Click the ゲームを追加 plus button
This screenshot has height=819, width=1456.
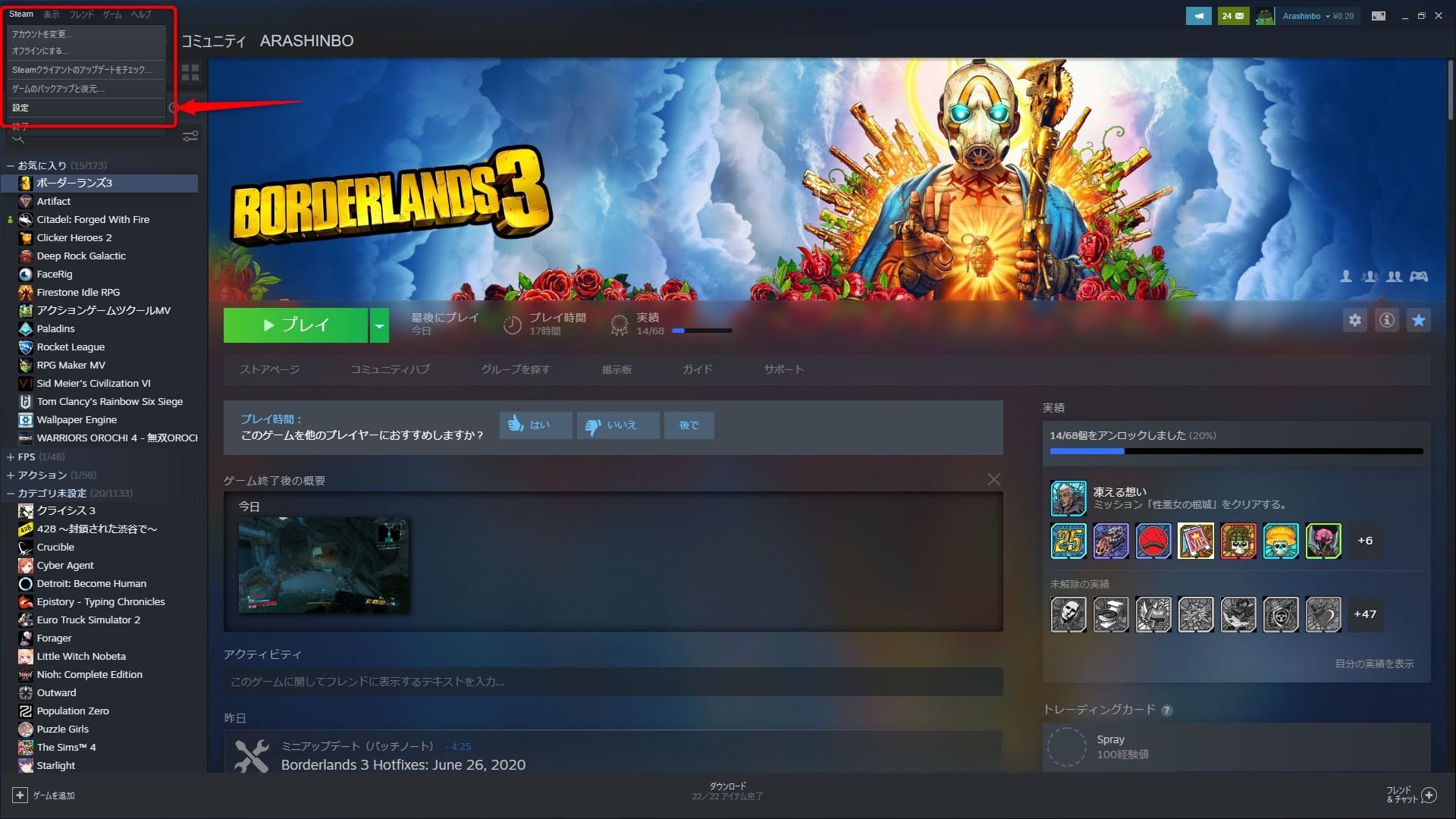pyautogui.click(x=20, y=795)
